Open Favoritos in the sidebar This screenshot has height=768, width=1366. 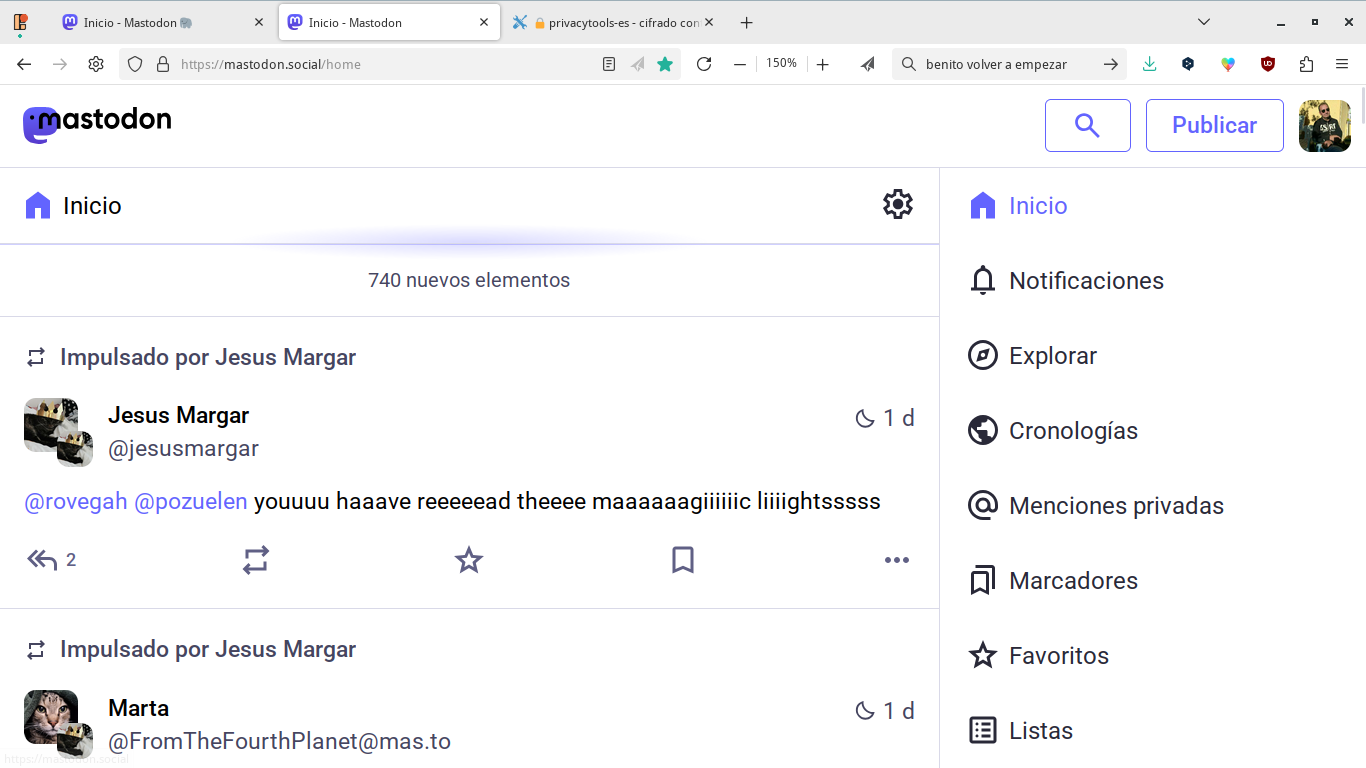1039,656
